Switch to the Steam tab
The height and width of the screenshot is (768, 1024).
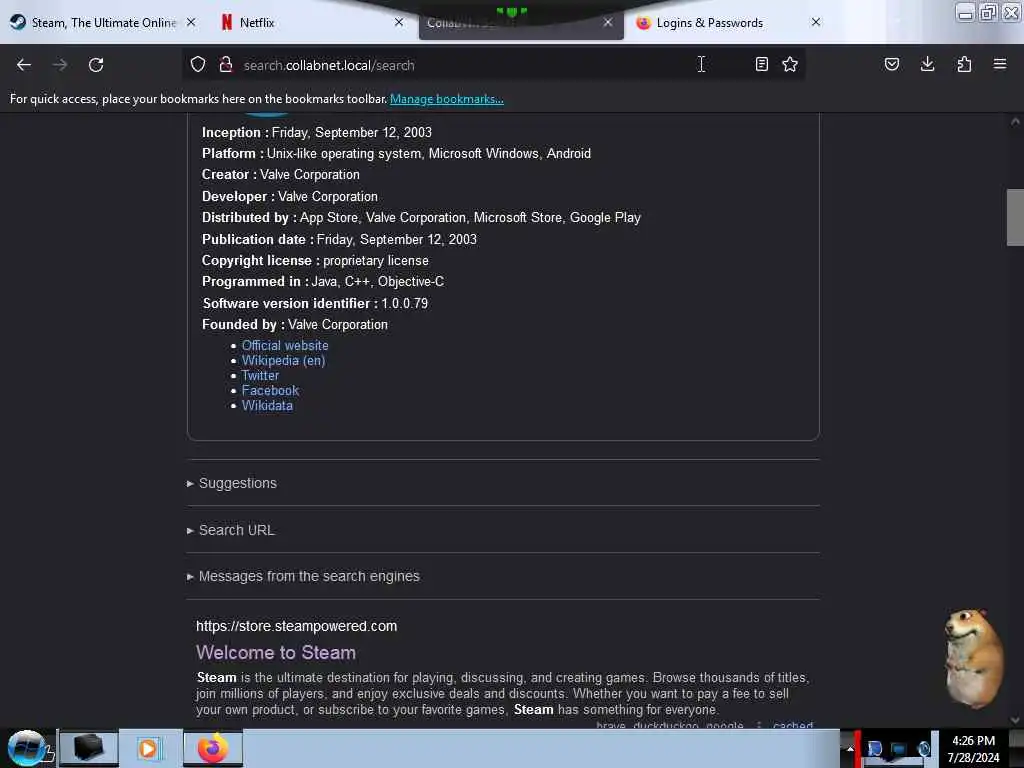104,23
